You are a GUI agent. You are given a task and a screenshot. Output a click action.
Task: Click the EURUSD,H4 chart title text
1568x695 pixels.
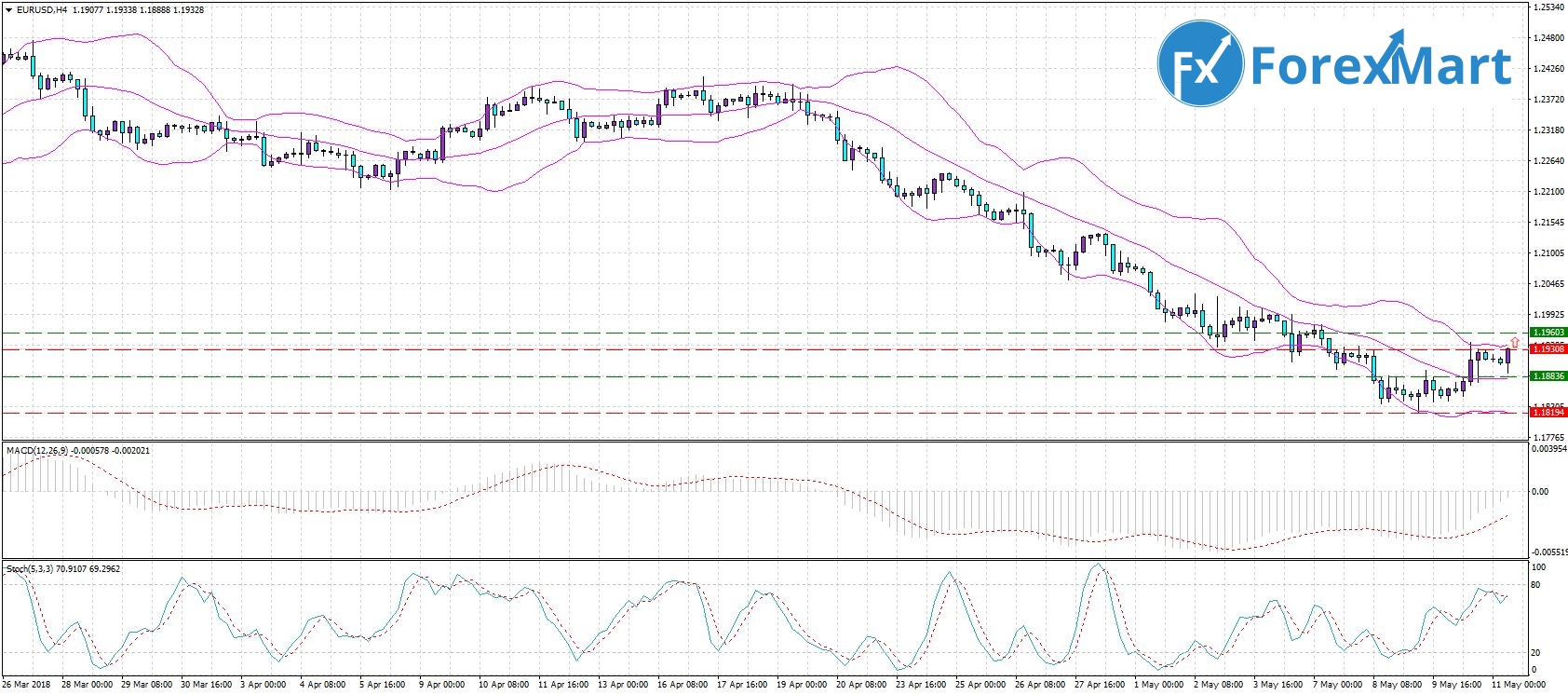tap(42, 10)
